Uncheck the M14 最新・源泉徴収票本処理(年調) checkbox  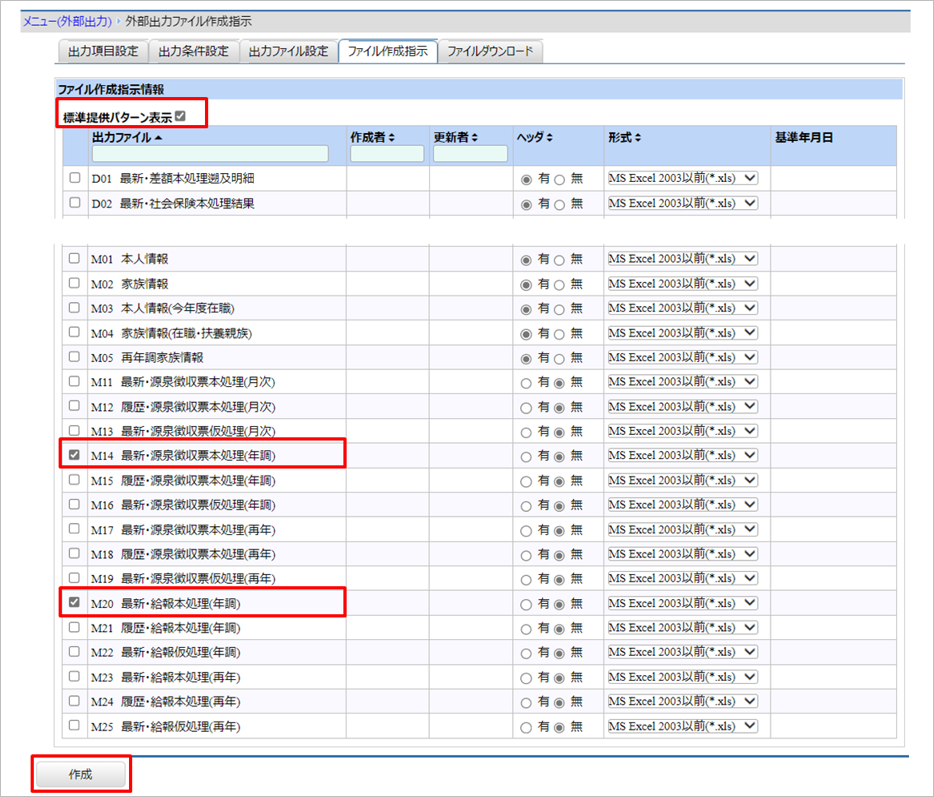(74, 454)
